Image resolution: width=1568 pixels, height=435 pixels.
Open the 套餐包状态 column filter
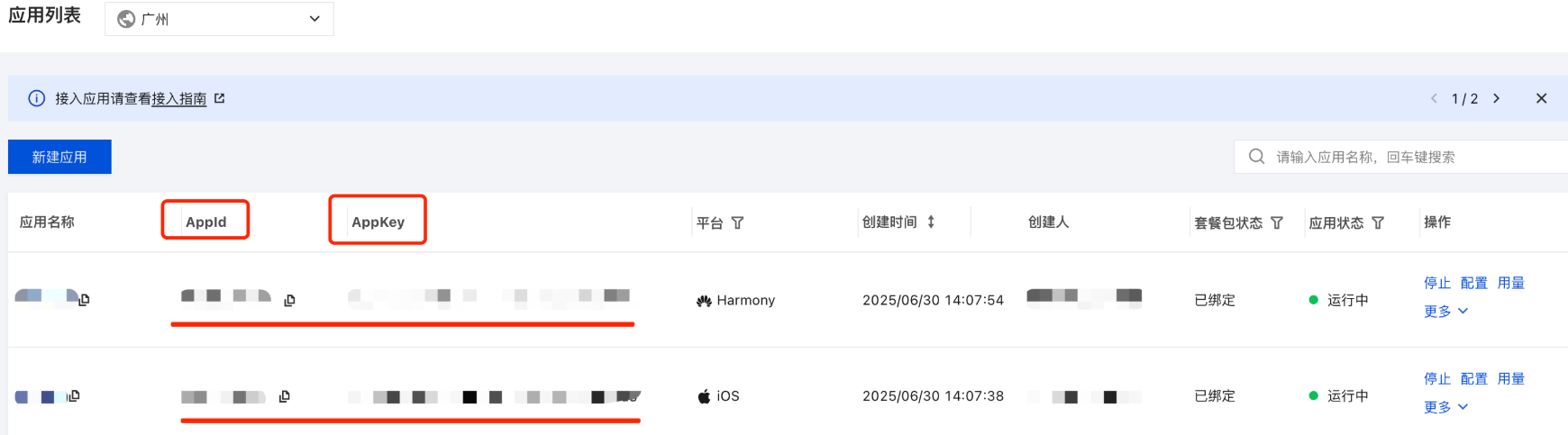1276,222
